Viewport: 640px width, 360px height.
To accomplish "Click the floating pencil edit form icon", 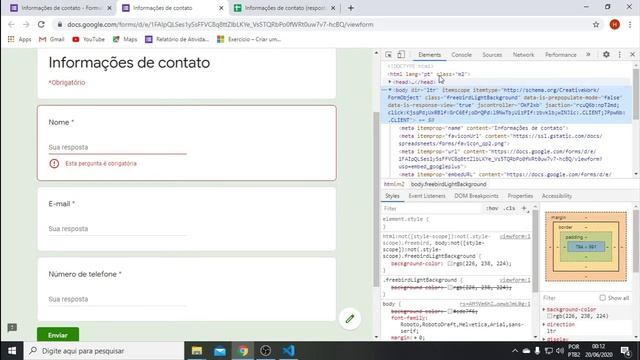I will coord(350,319).
